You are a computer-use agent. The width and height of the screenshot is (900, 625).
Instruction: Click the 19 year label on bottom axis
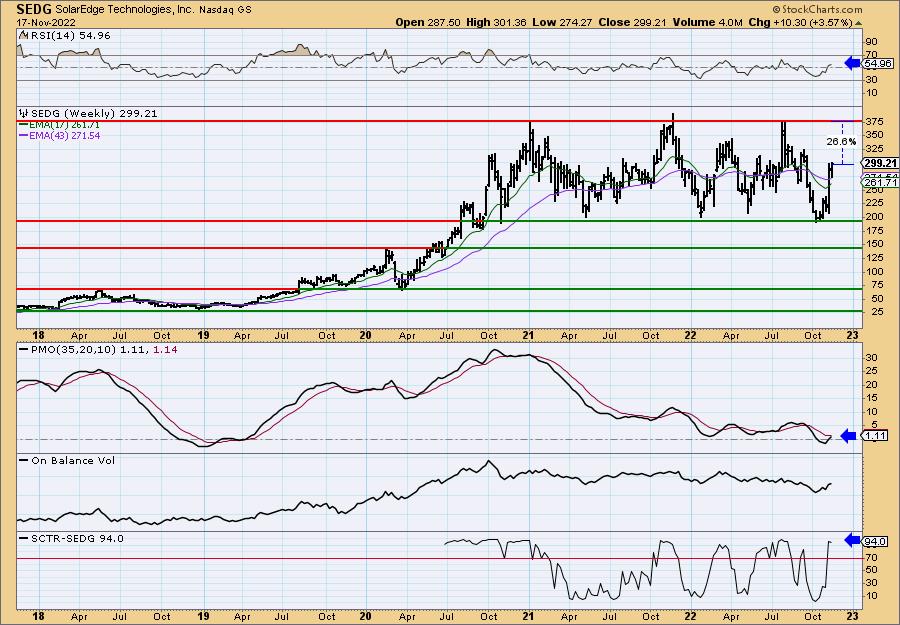click(202, 618)
